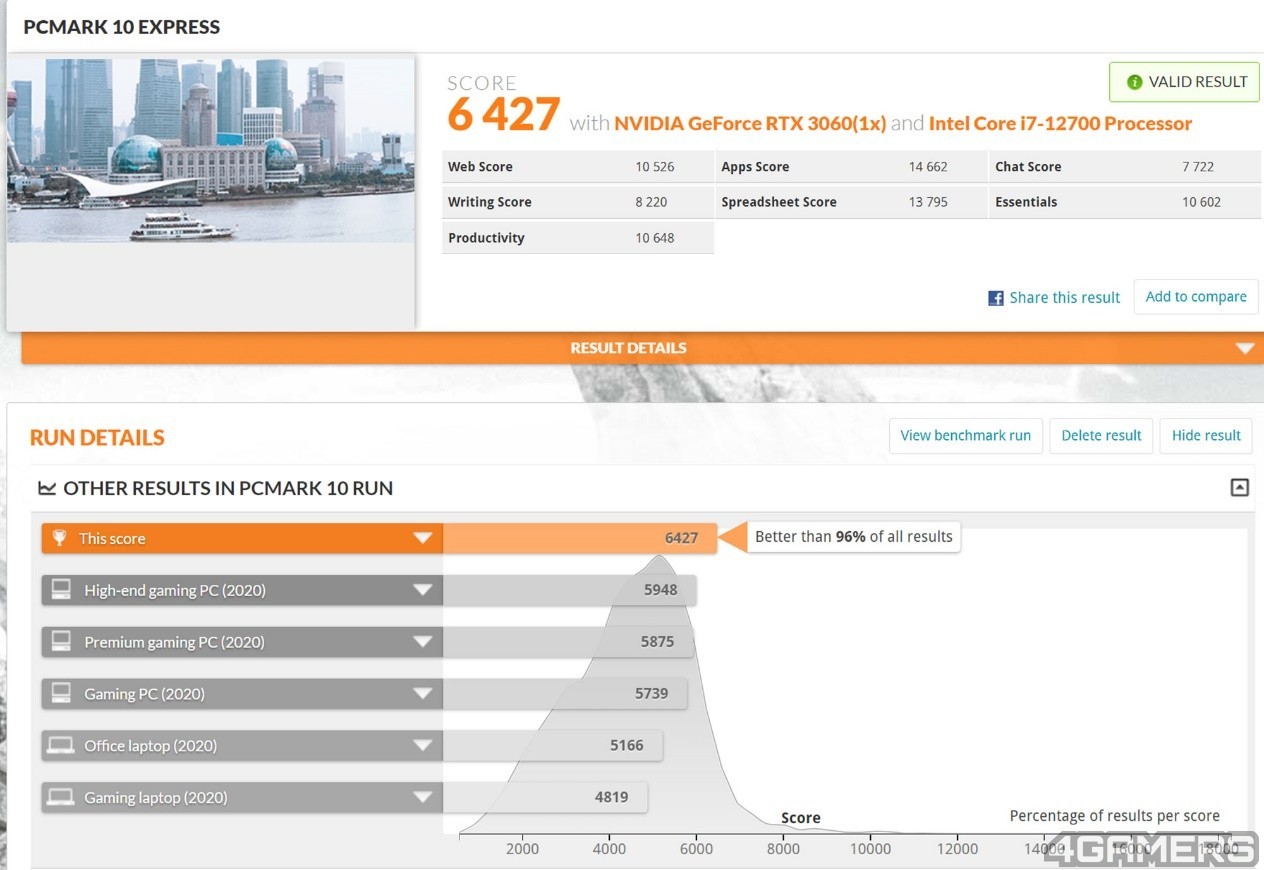Click the Productivity label
This screenshot has width=1264, height=870.
tap(486, 238)
